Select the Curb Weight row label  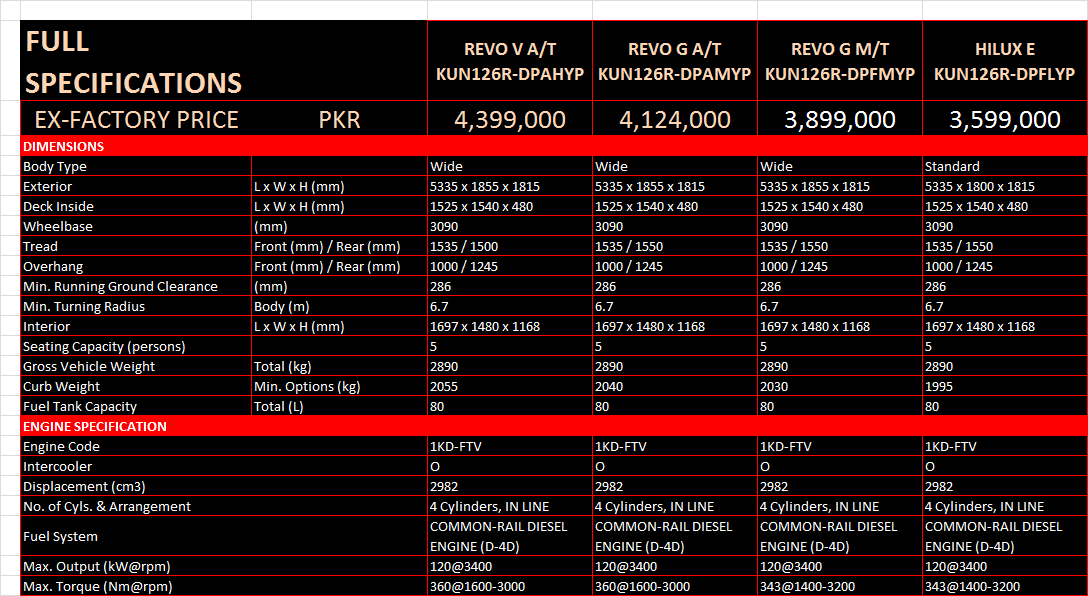(136, 386)
